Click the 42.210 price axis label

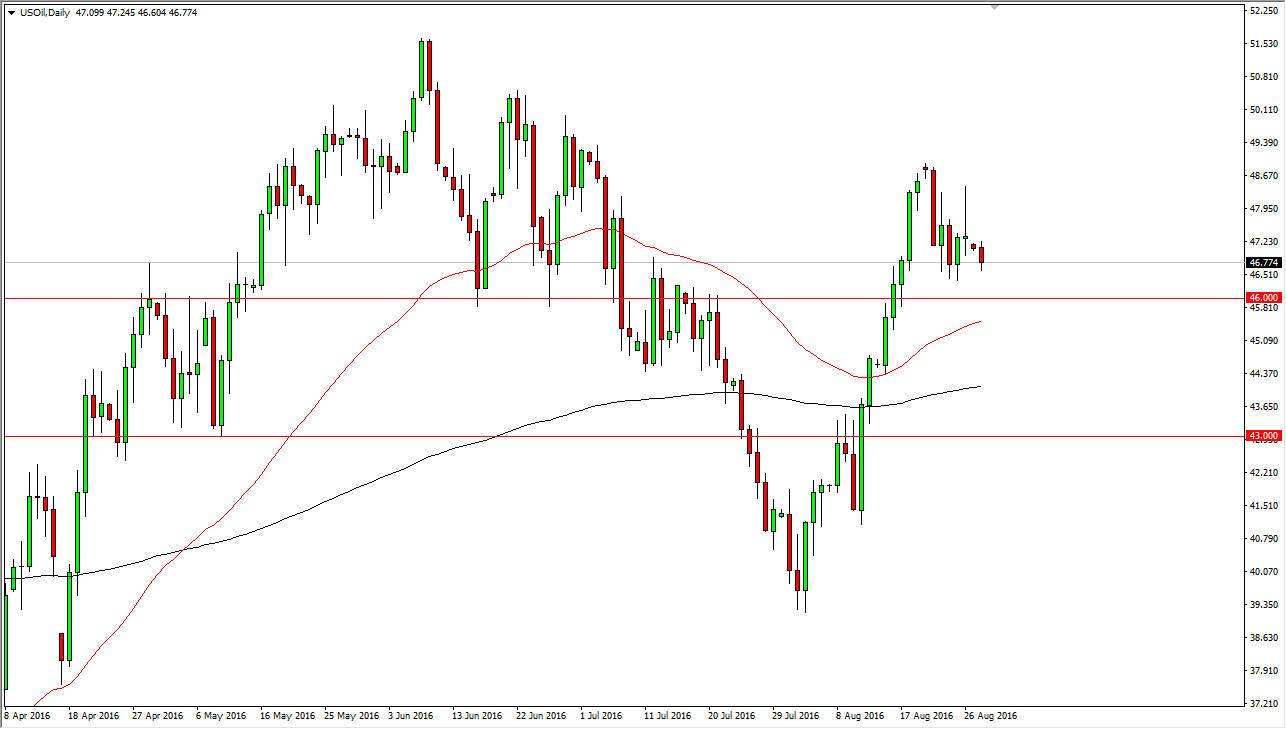[1264, 473]
